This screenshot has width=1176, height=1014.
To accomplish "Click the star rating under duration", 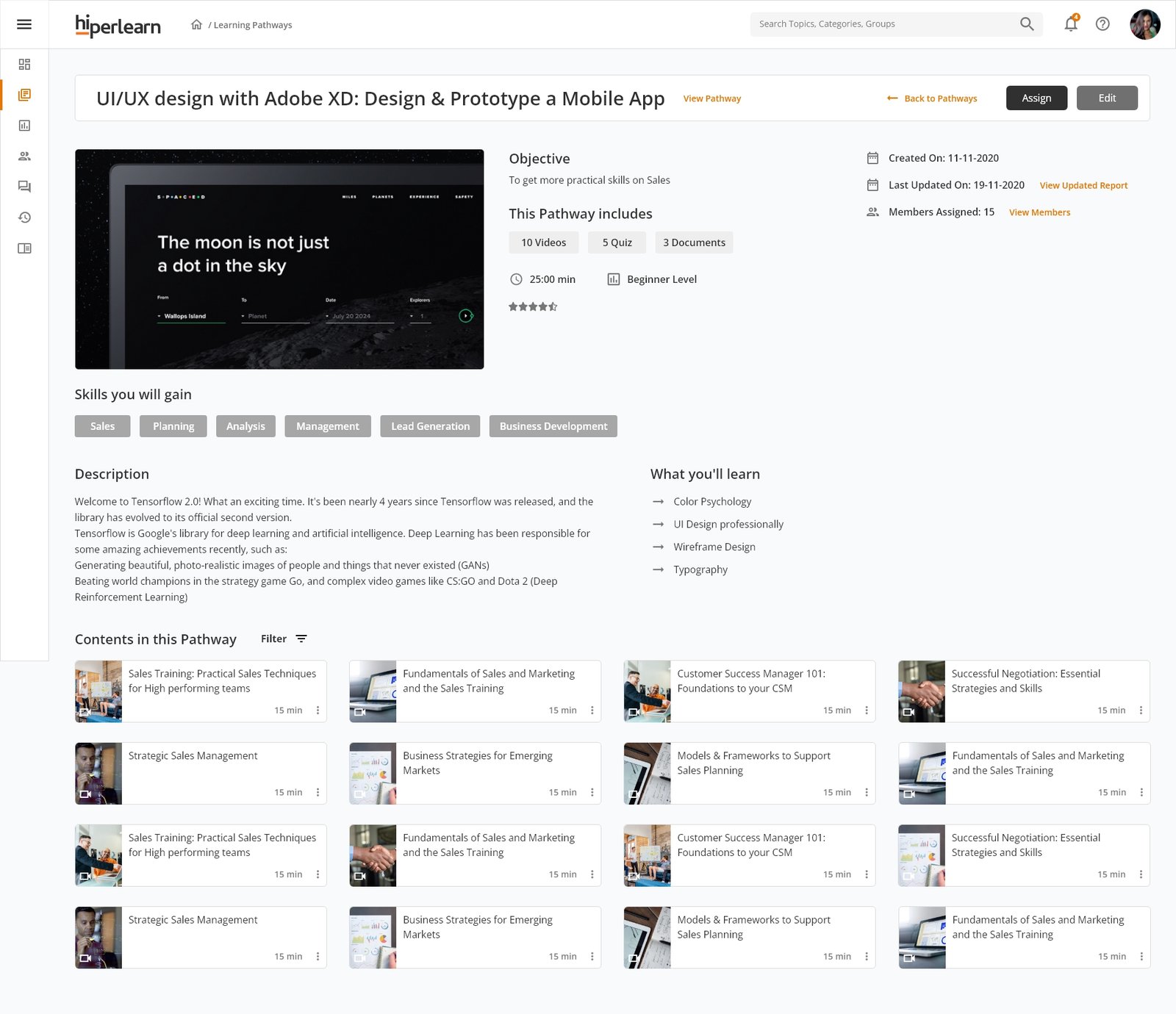I will [533, 307].
